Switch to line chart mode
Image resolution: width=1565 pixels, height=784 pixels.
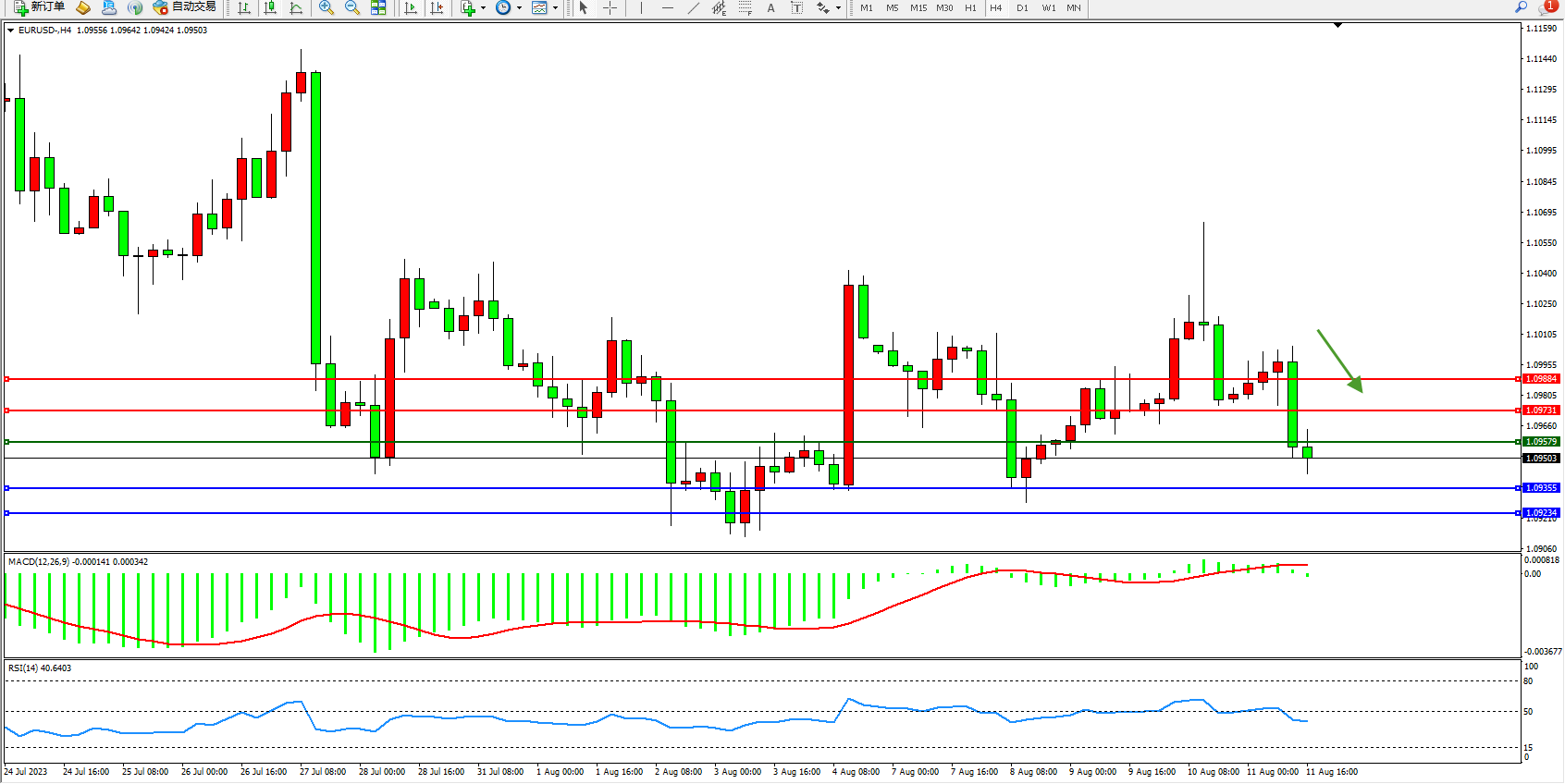tap(296, 8)
